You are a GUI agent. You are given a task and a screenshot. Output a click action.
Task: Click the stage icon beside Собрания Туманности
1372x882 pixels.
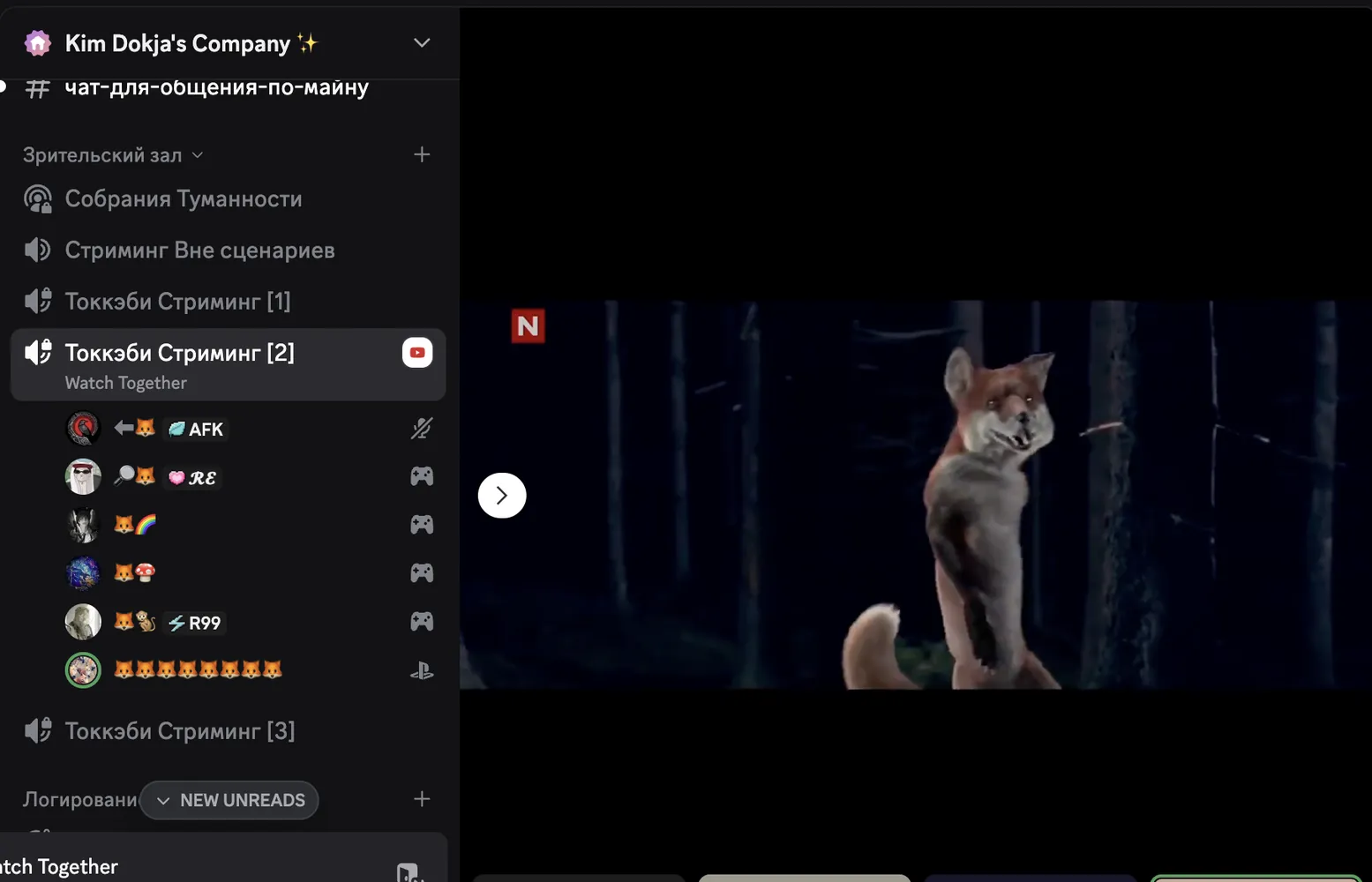click(38, 199)
